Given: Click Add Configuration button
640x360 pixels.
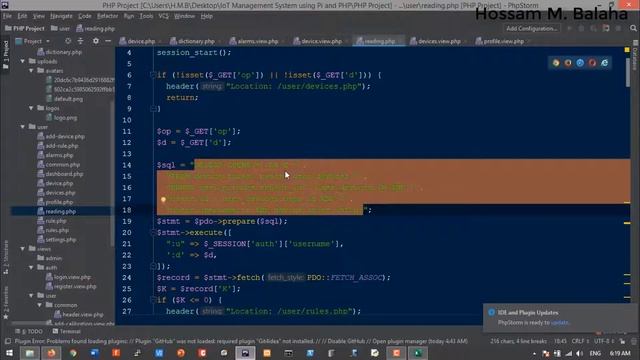Looking at the screenshot, I should (x=531, y=28).
